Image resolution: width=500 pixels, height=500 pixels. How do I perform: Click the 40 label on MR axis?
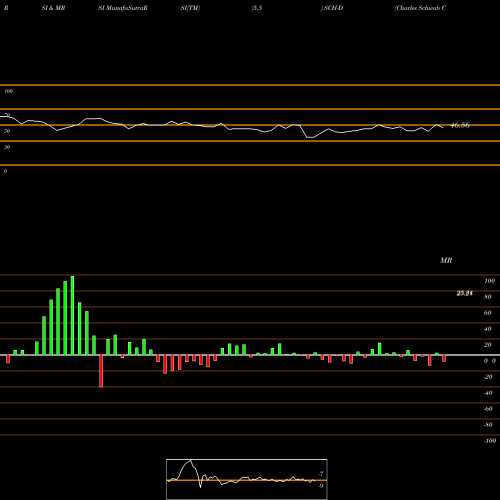(488, 329)
